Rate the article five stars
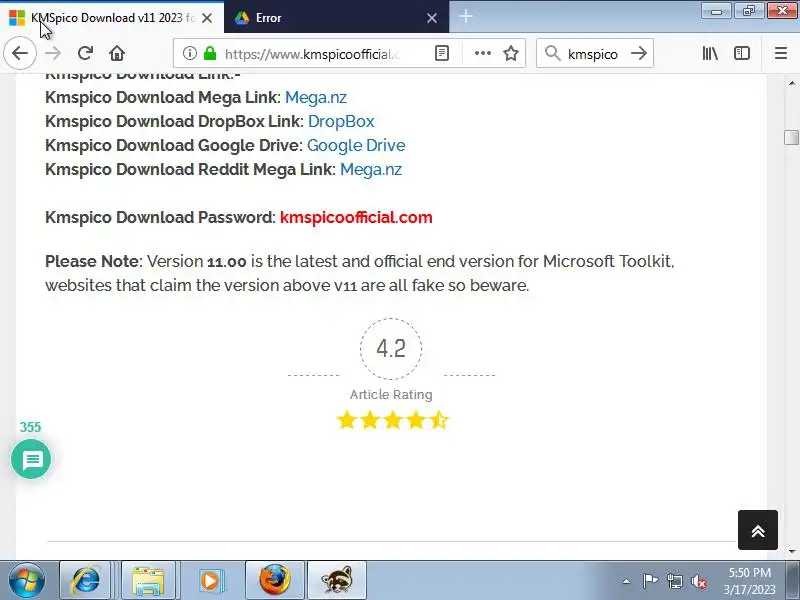Image resolution: width=800 pixels, height=600 pixels. click(439, 420)
